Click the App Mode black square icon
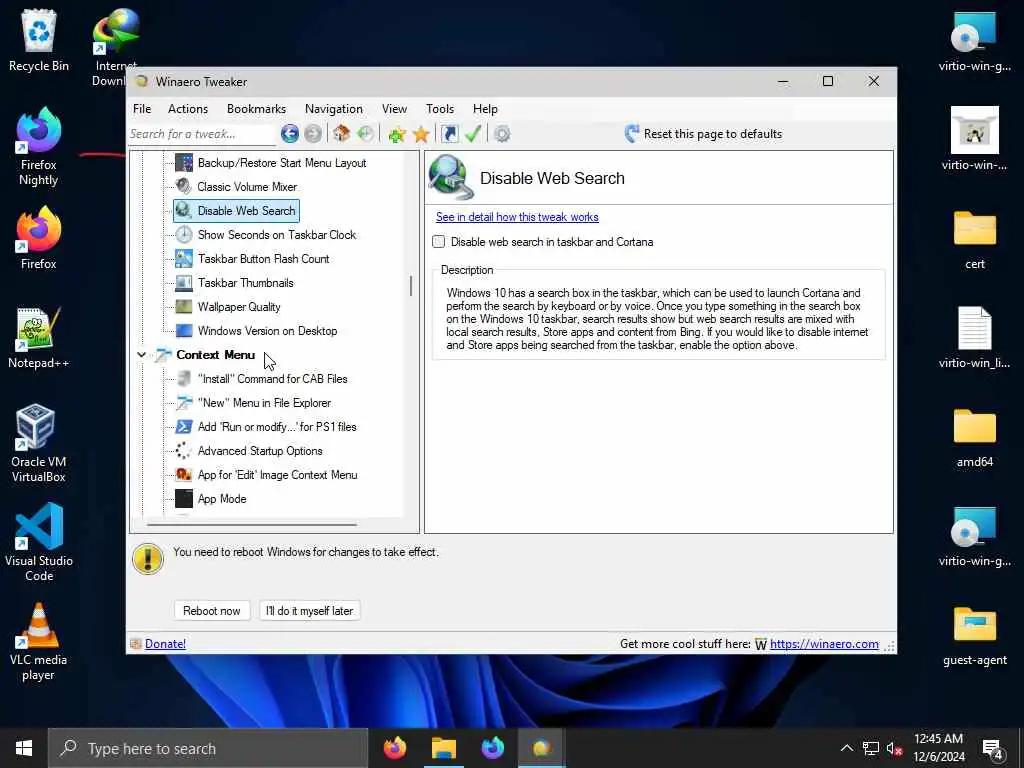This screenshot has height=768, width=1024. pyautogui.click(x=184, y=499)
